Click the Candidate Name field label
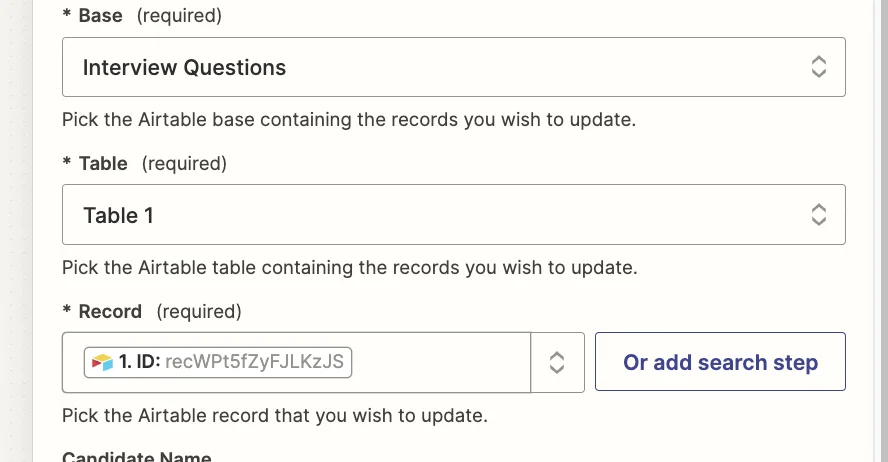Viewport: 888px width, 462px height. [137, 457]
